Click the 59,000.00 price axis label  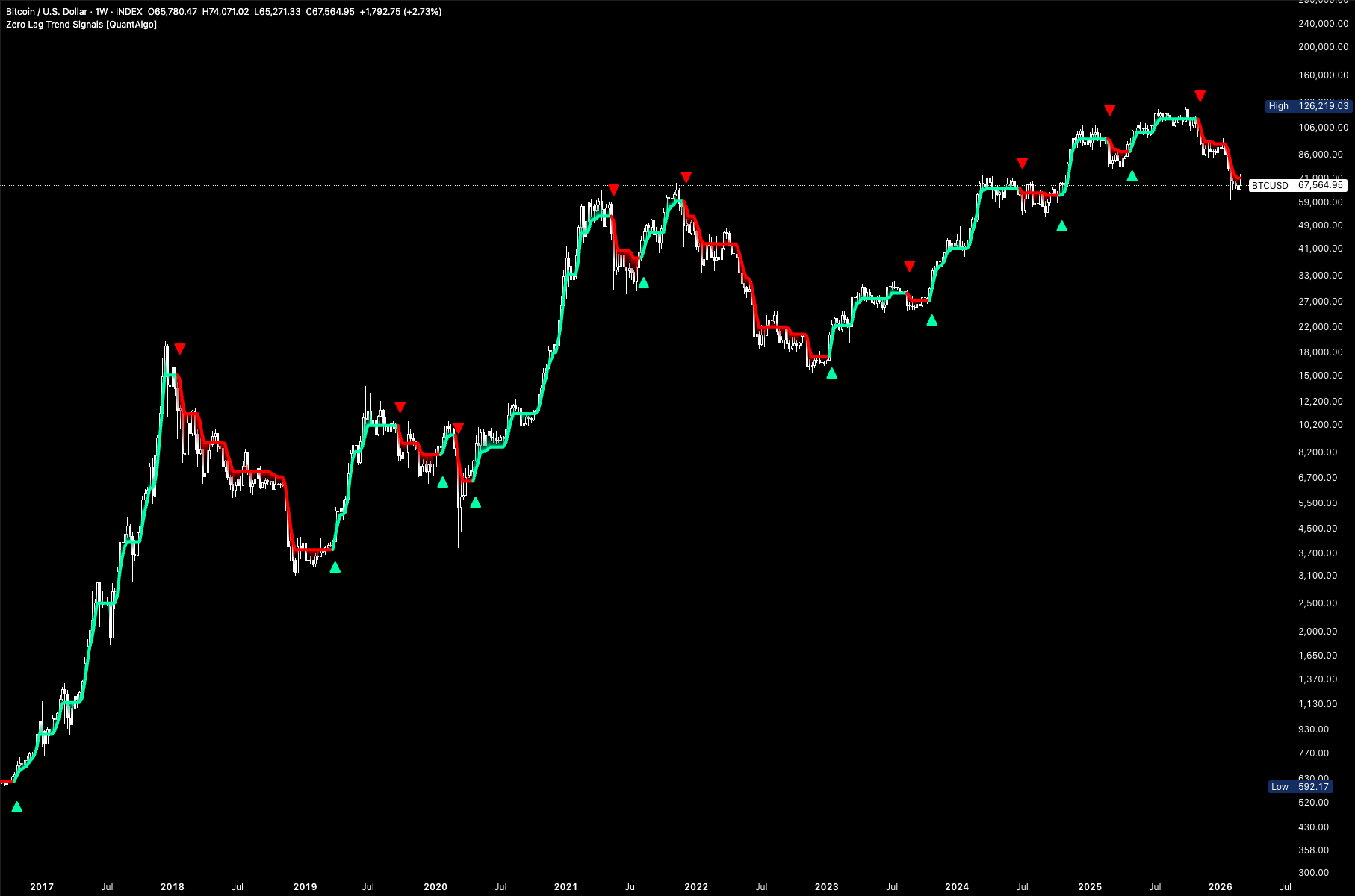tap(1321, 202)
